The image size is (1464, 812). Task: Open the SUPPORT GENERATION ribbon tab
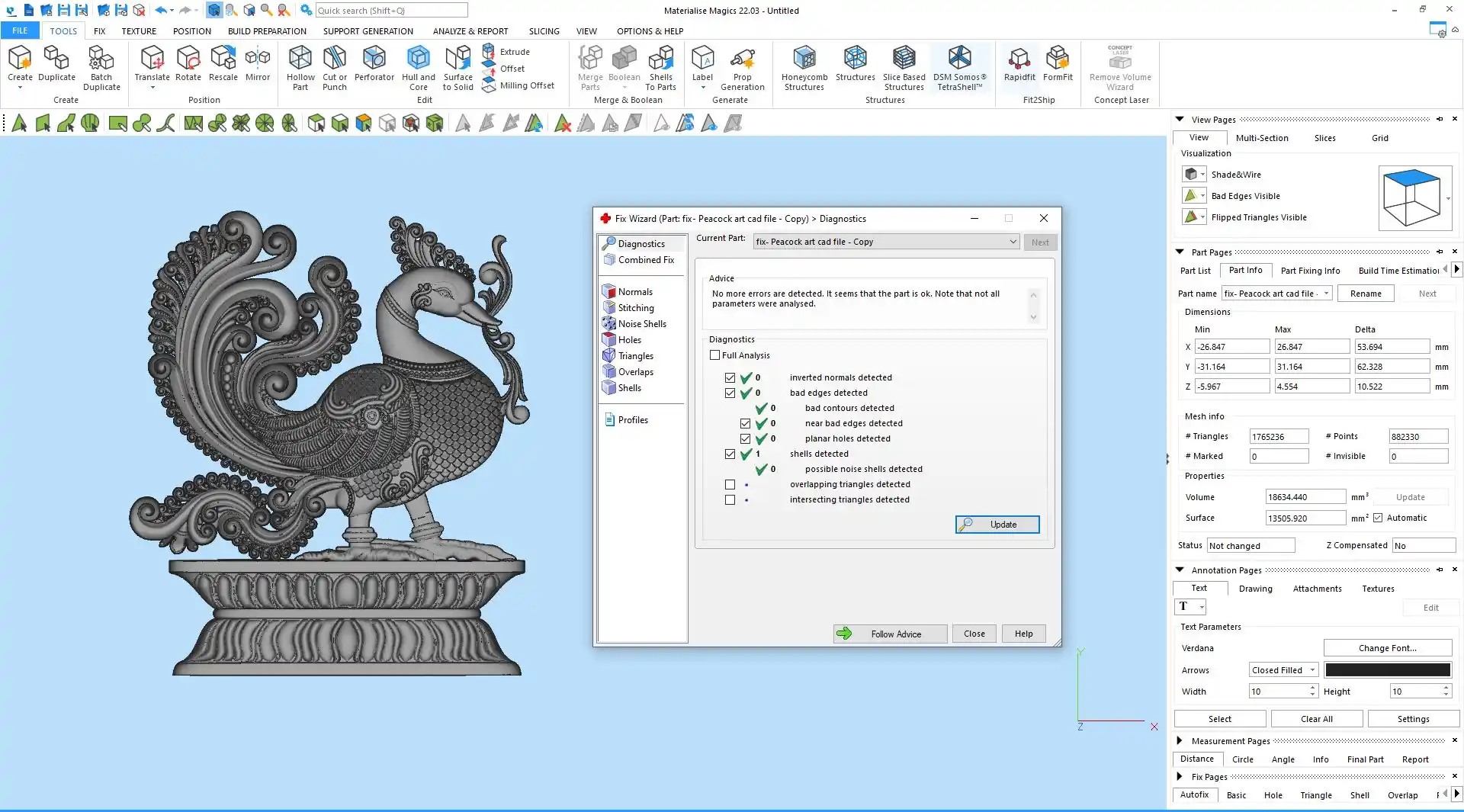(x=368, y=31)
